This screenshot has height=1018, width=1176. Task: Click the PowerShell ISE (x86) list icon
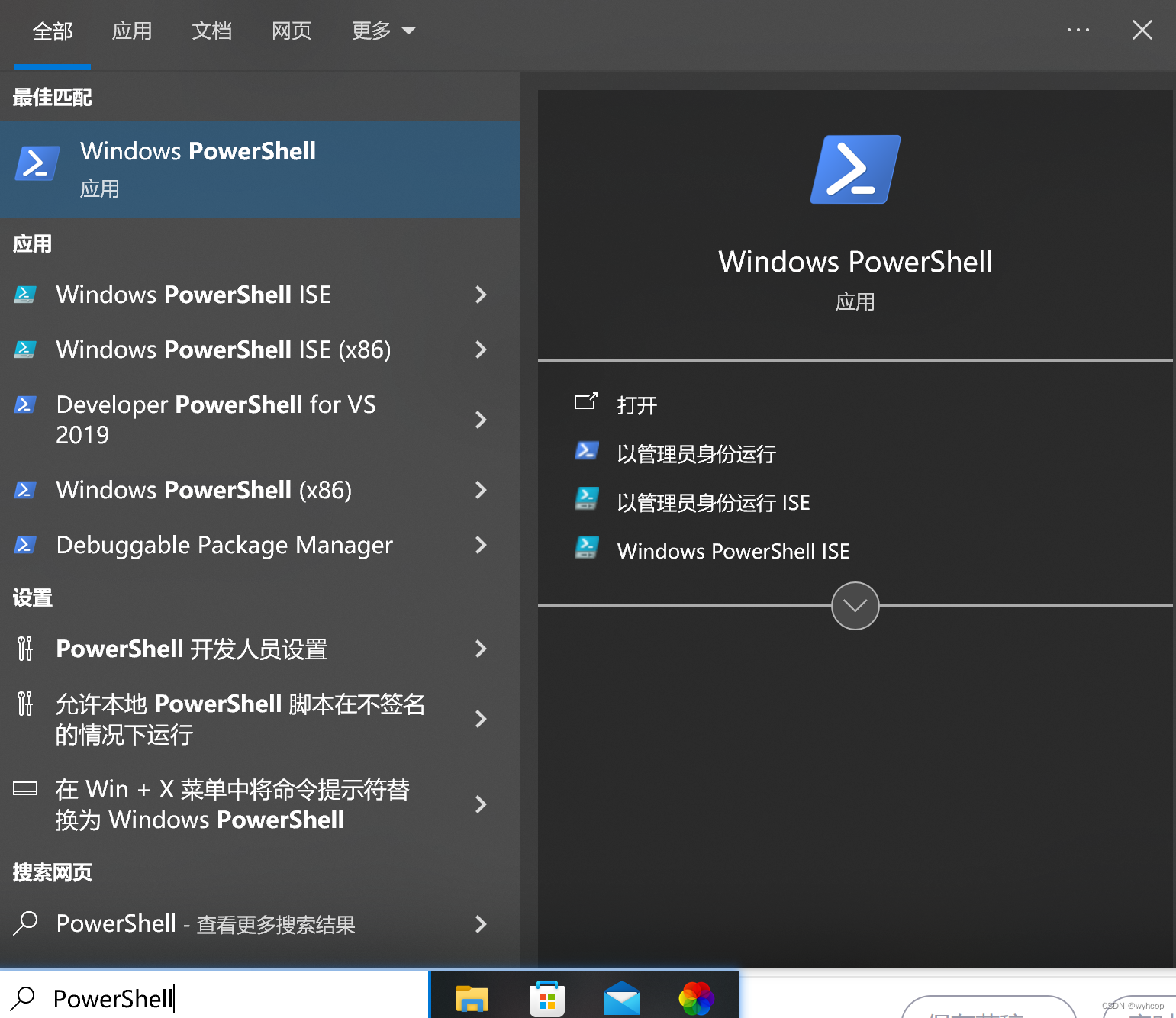pos(25,350)
